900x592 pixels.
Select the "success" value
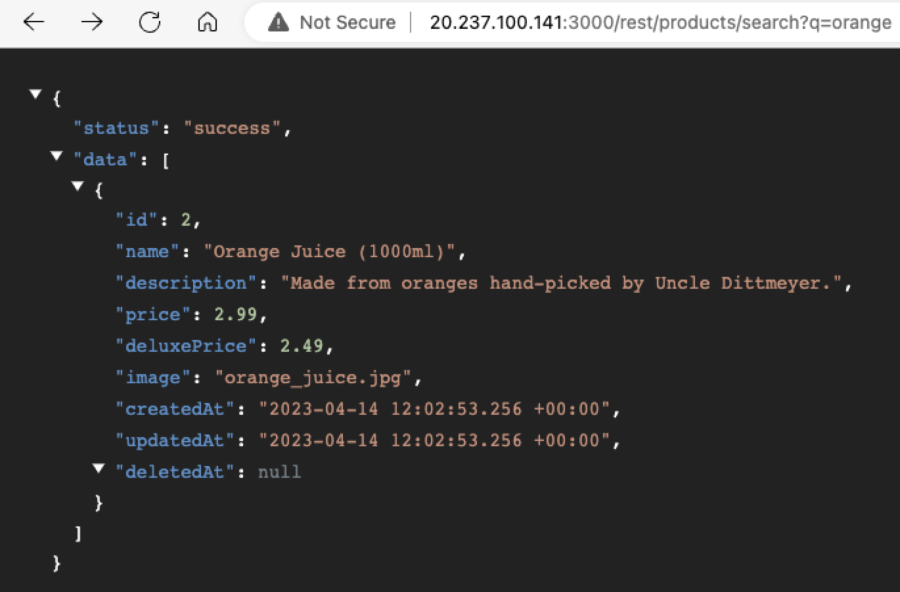(x=232, y=128)
